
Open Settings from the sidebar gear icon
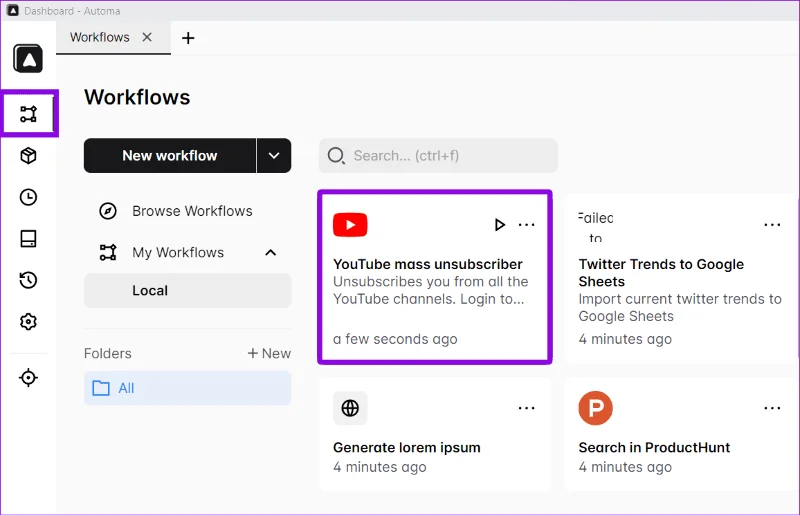pyautogui.click(x=28, y=322)
